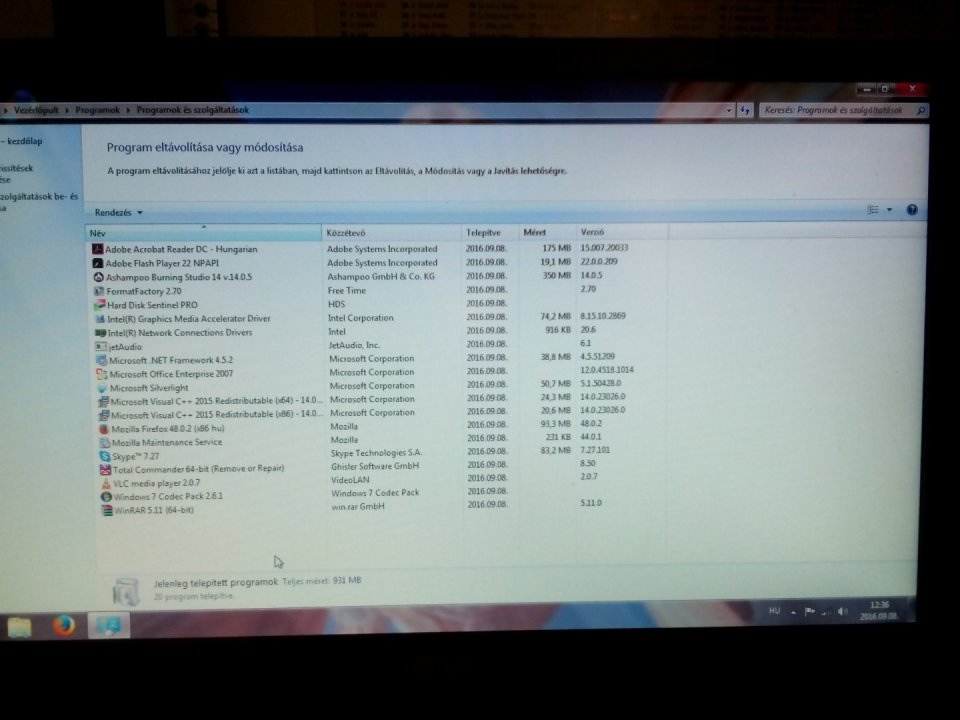Open the Rendezés dropdown menu
This screenshot has width=960, height=720.
click(119, 212)
